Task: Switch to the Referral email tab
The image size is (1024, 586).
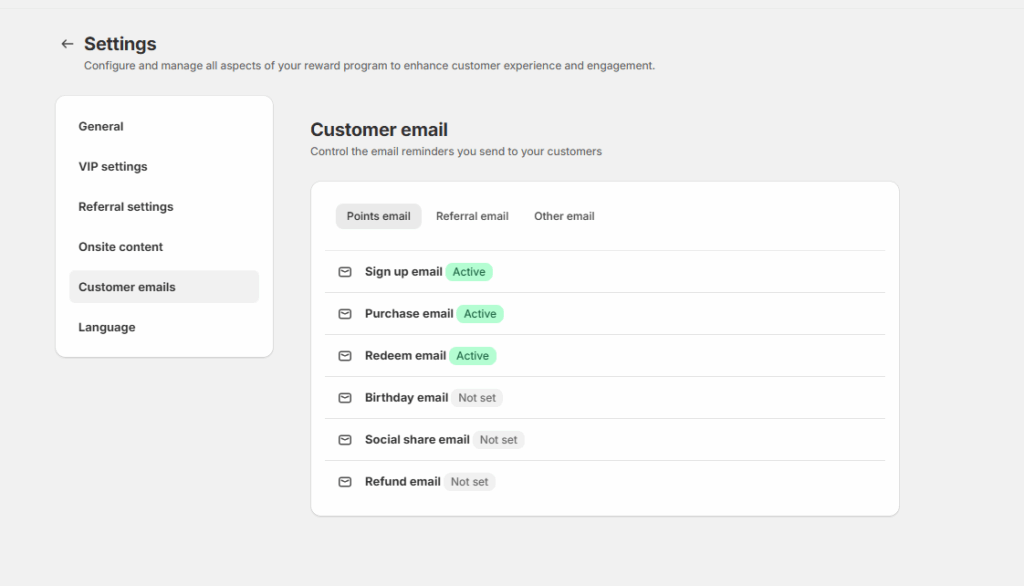Action: coord(472,216)
